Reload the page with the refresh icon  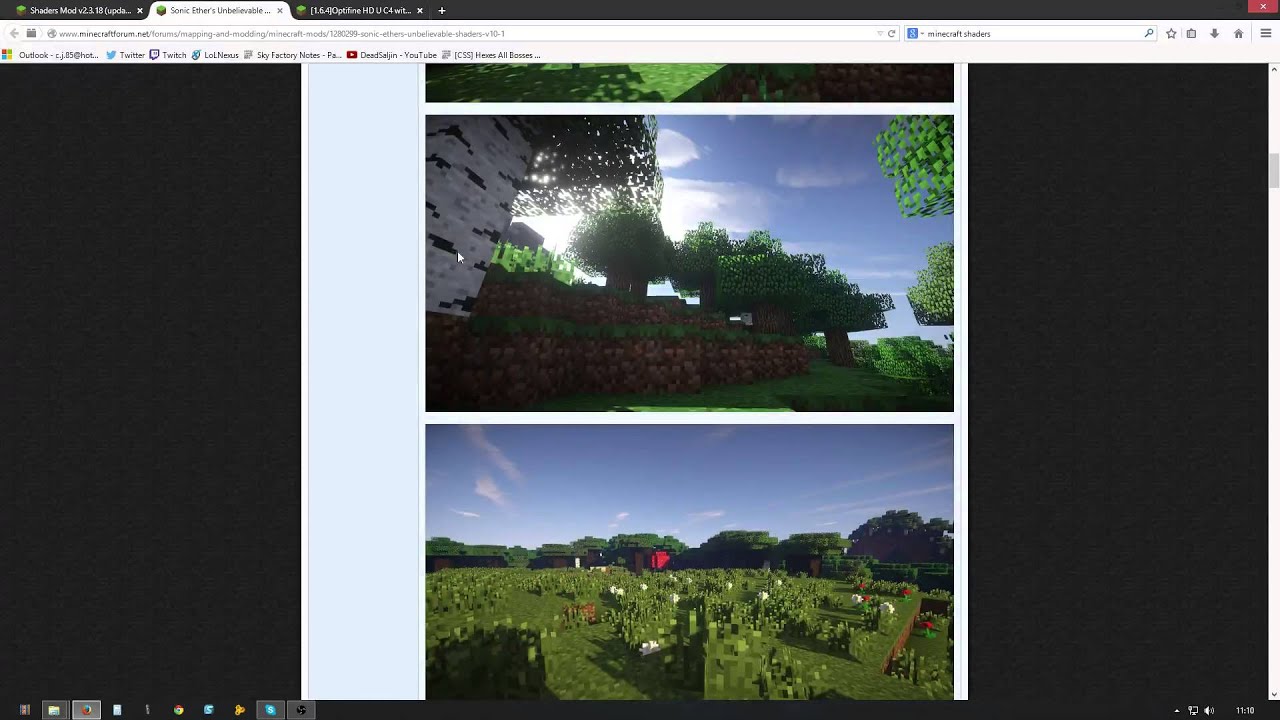892,33
